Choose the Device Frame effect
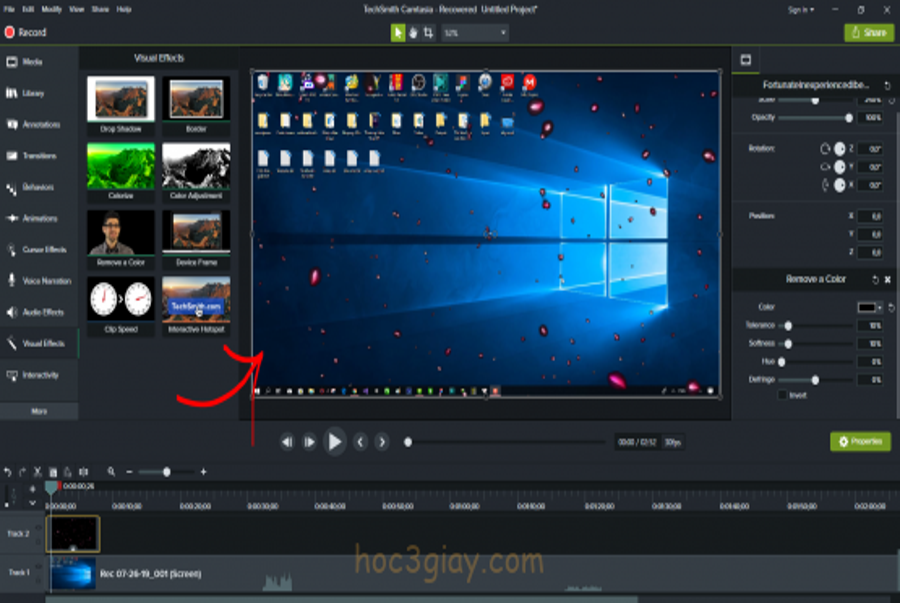Image resolution: width=900 pixels, height=603 pixels. click(196, 239)
